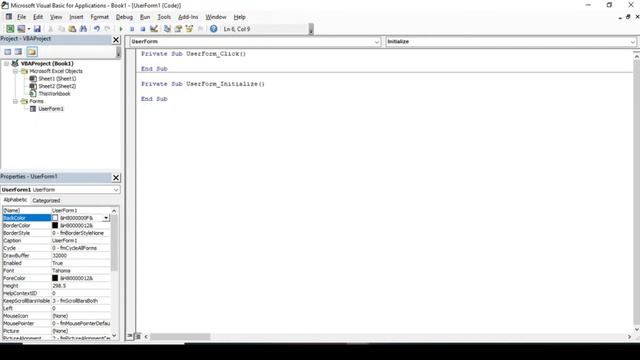This screenshot has height=360, width=640.
Task: Select the Height property value 298.5
Action: (59, 286)
